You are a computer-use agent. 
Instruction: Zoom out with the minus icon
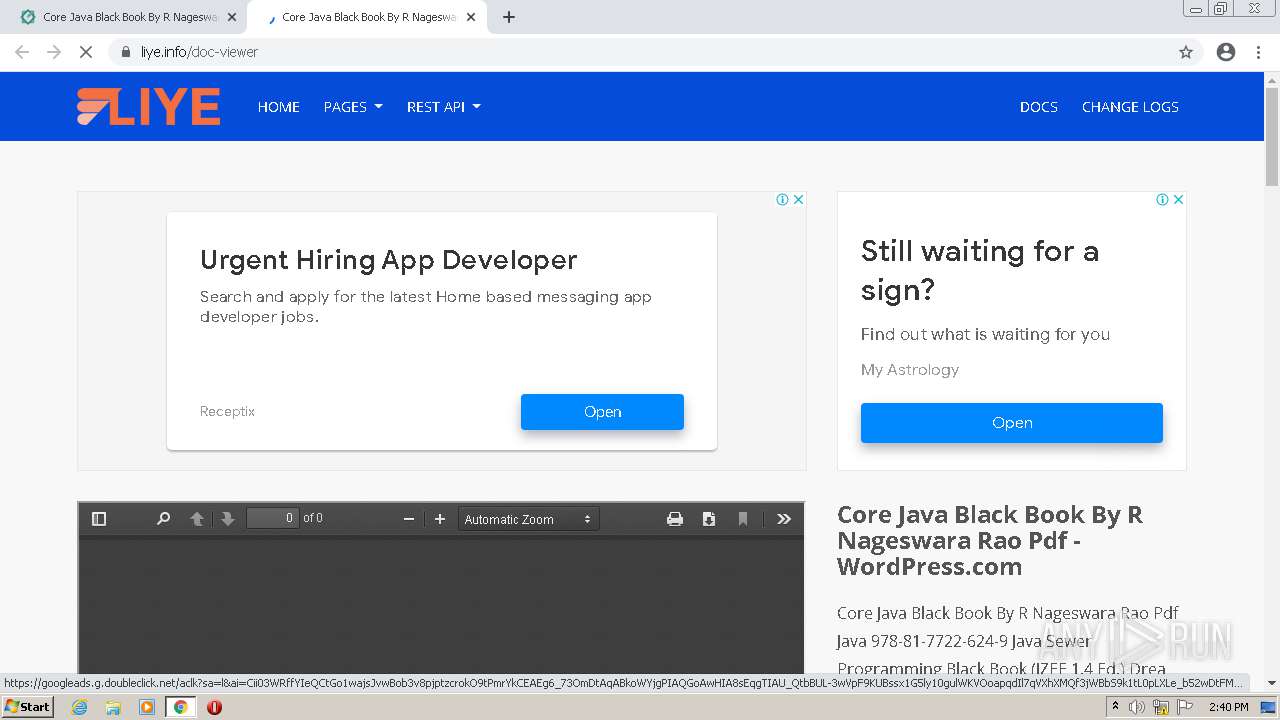408,518
